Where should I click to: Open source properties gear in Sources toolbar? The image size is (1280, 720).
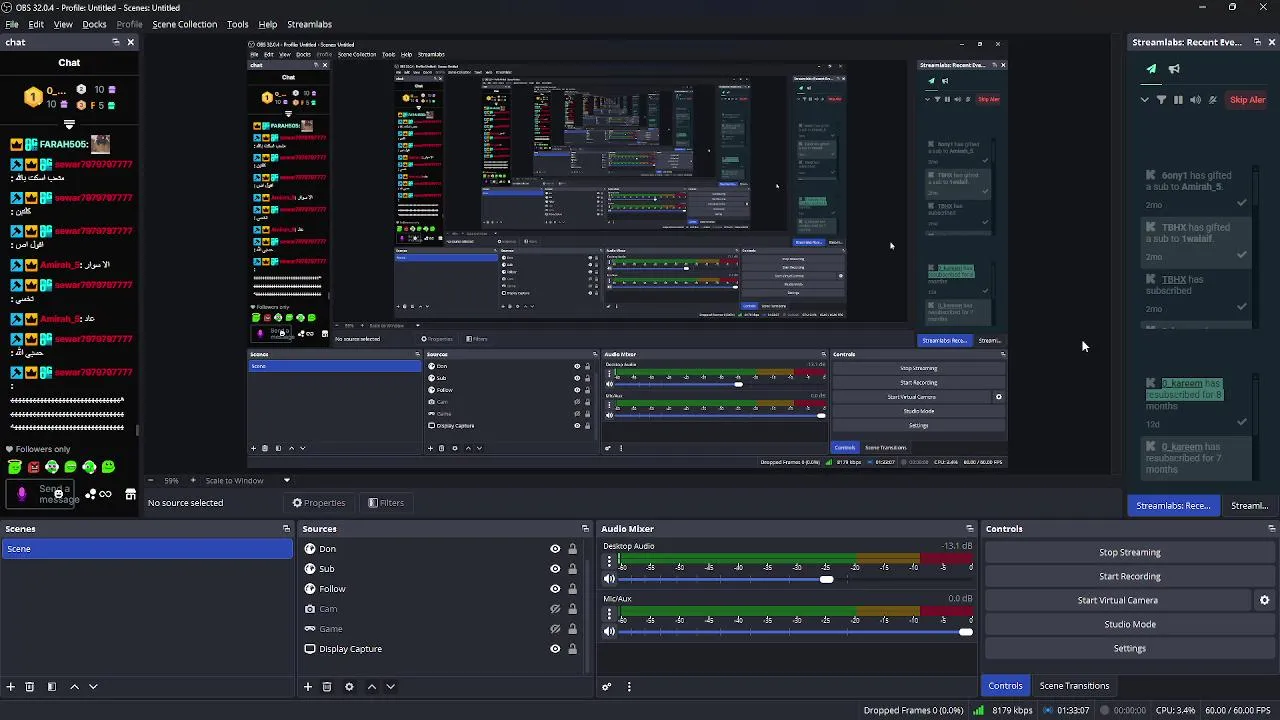click(349, 687)
